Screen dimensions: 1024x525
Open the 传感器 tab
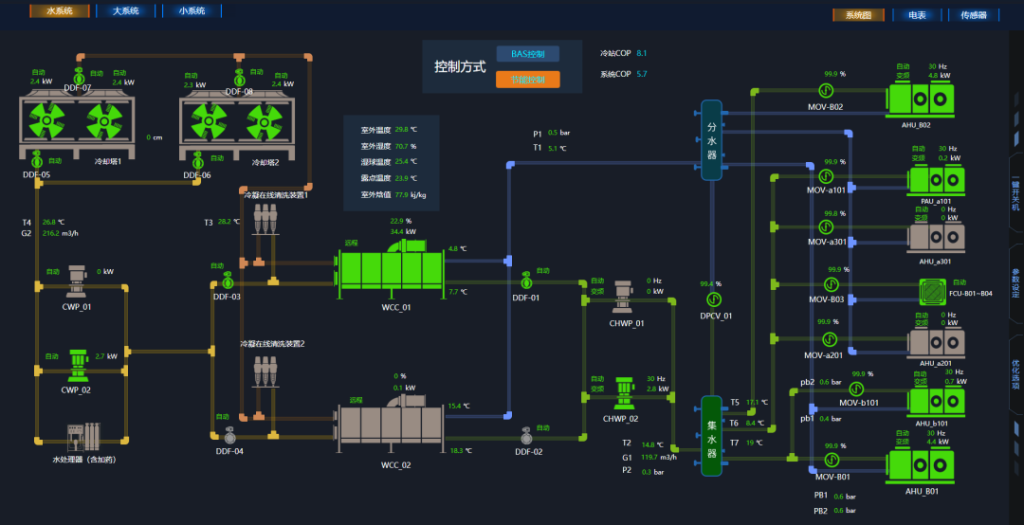pos(973,15)
